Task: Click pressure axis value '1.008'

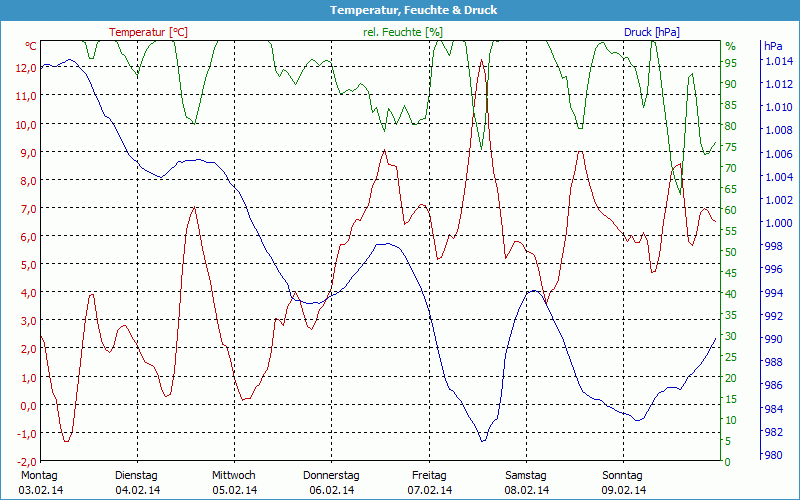Action: 779,130
